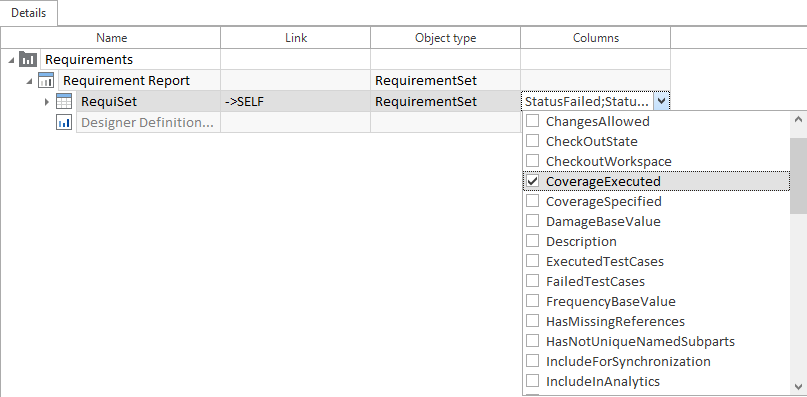
Task: Click the Designer Definition chart icon
Action: (x=64, y=123)
